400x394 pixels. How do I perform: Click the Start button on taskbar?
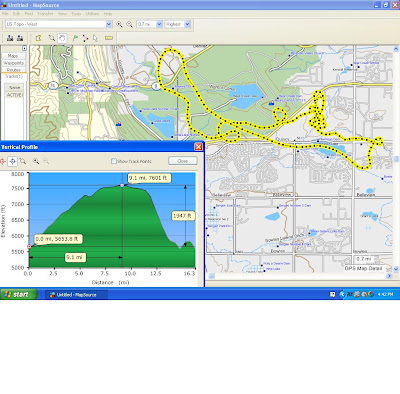pos(17,294)
